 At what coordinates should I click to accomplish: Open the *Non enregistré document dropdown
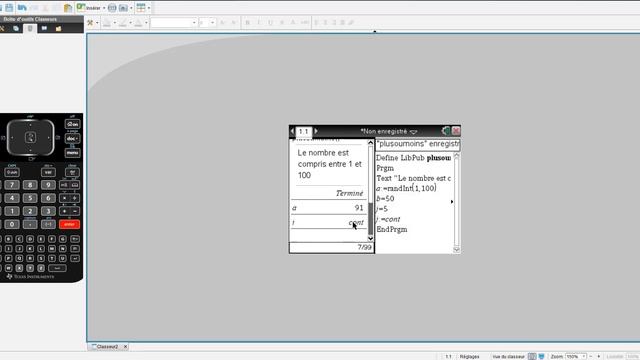click(413, 132)
